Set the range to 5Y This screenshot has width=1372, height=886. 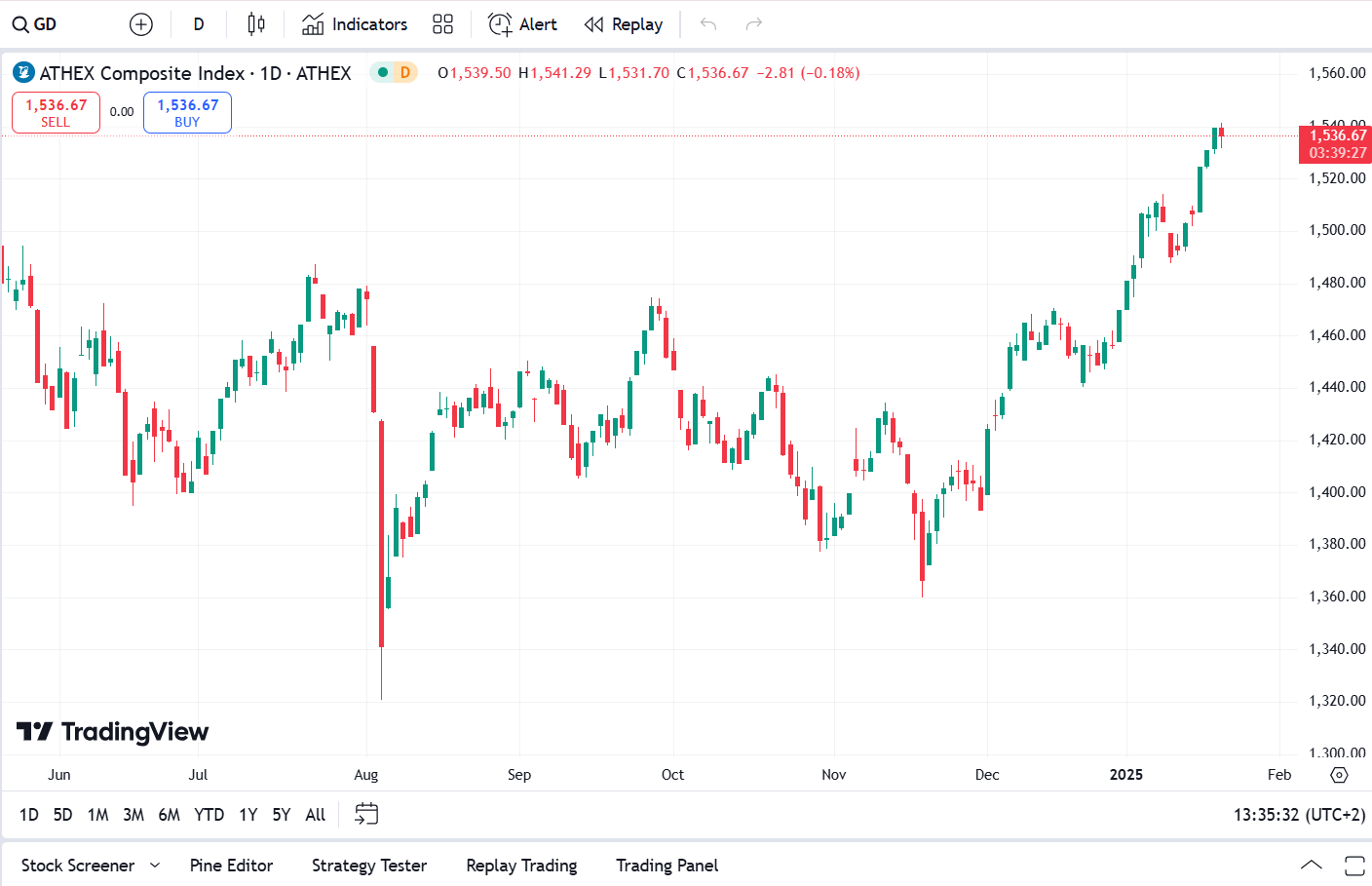coord(282,815)
